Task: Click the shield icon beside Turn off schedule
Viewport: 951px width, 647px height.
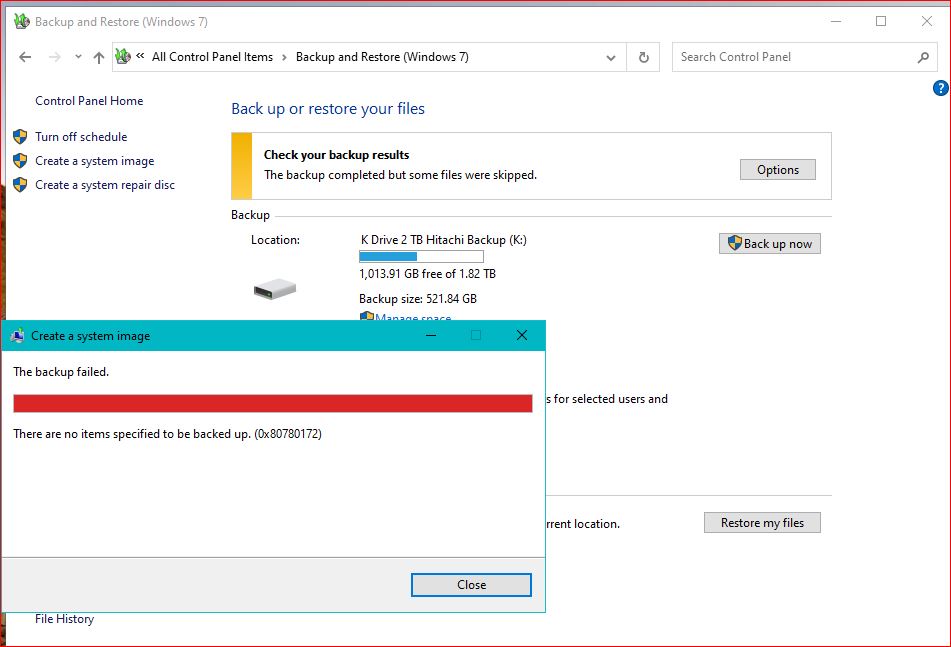Action: (20, 136)
